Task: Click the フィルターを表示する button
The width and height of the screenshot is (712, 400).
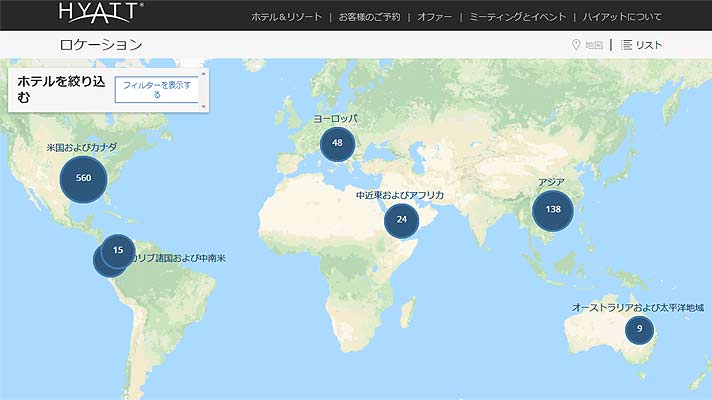Action: (157, 89)
